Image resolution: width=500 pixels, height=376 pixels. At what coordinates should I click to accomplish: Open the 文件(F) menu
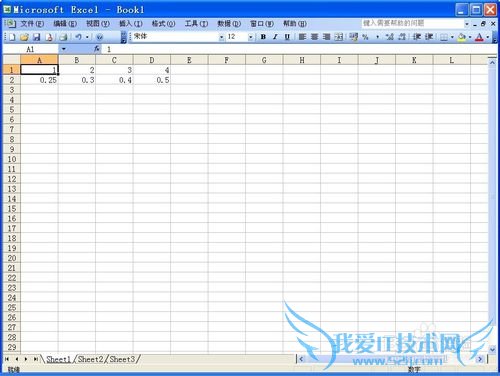[32, 23]
